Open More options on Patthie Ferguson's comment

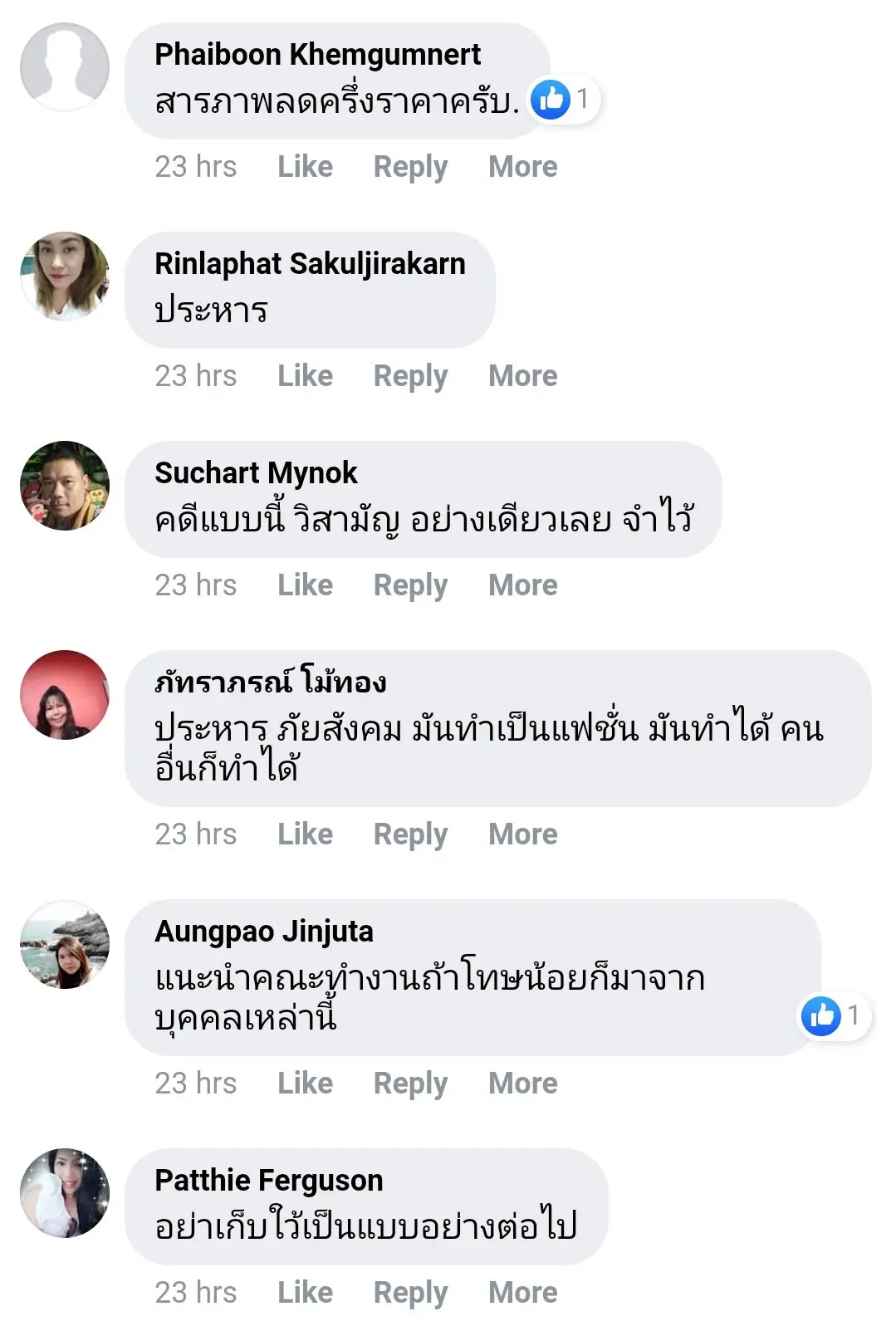[522, 1293]
